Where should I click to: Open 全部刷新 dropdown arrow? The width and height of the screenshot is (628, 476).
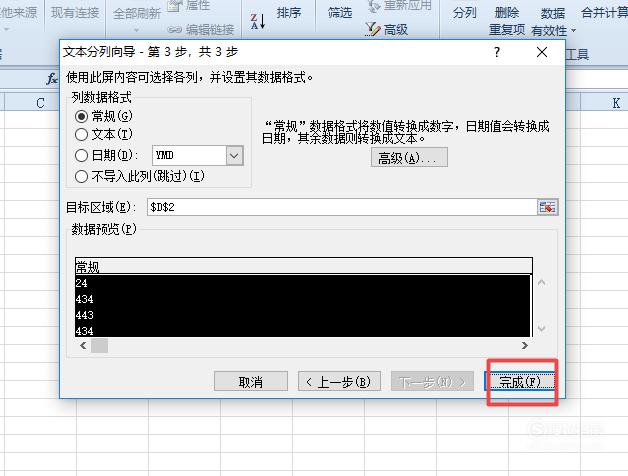[x=137, y=30]
